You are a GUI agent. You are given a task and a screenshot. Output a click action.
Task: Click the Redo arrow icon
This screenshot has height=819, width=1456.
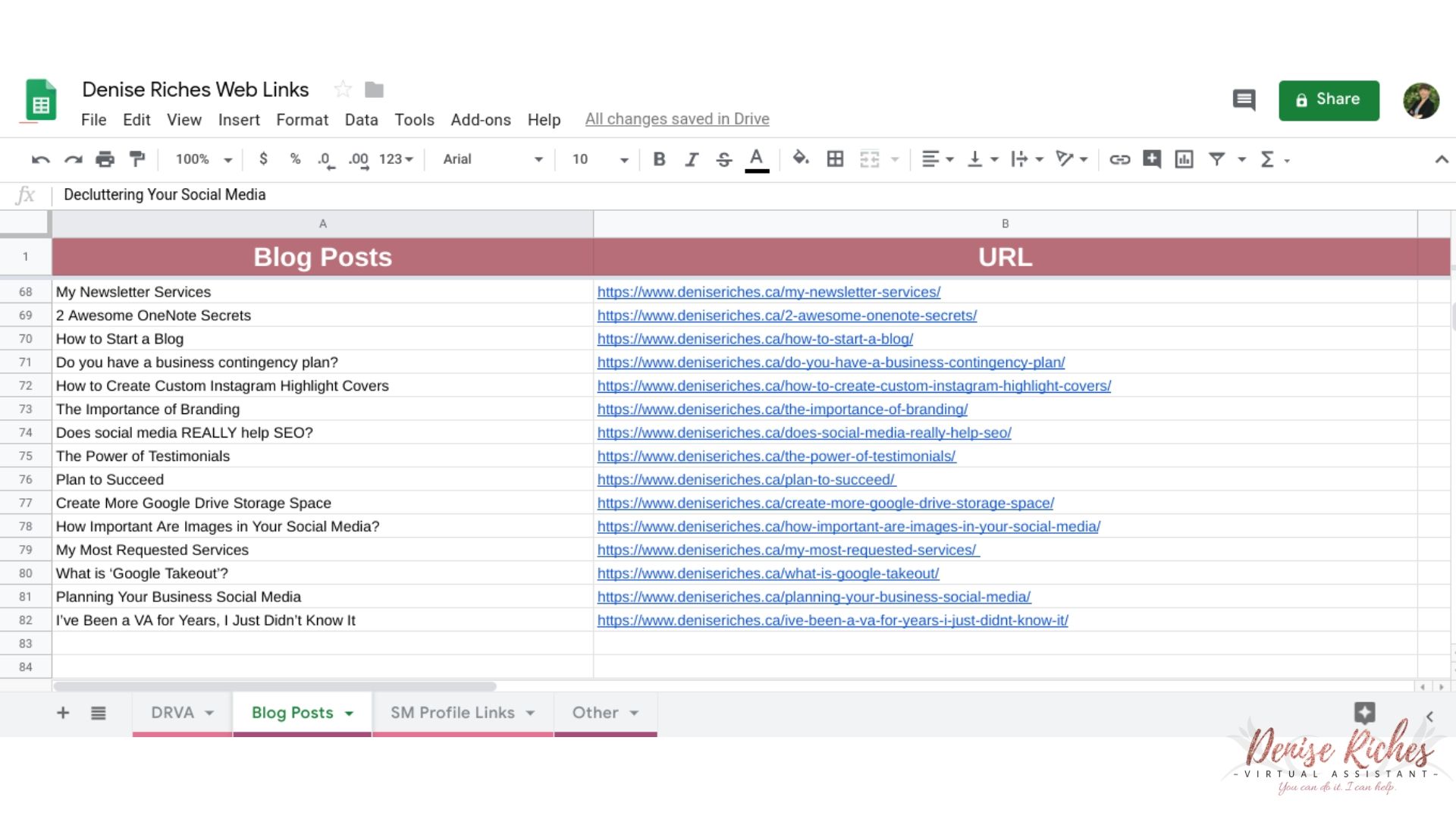(73, 159)
